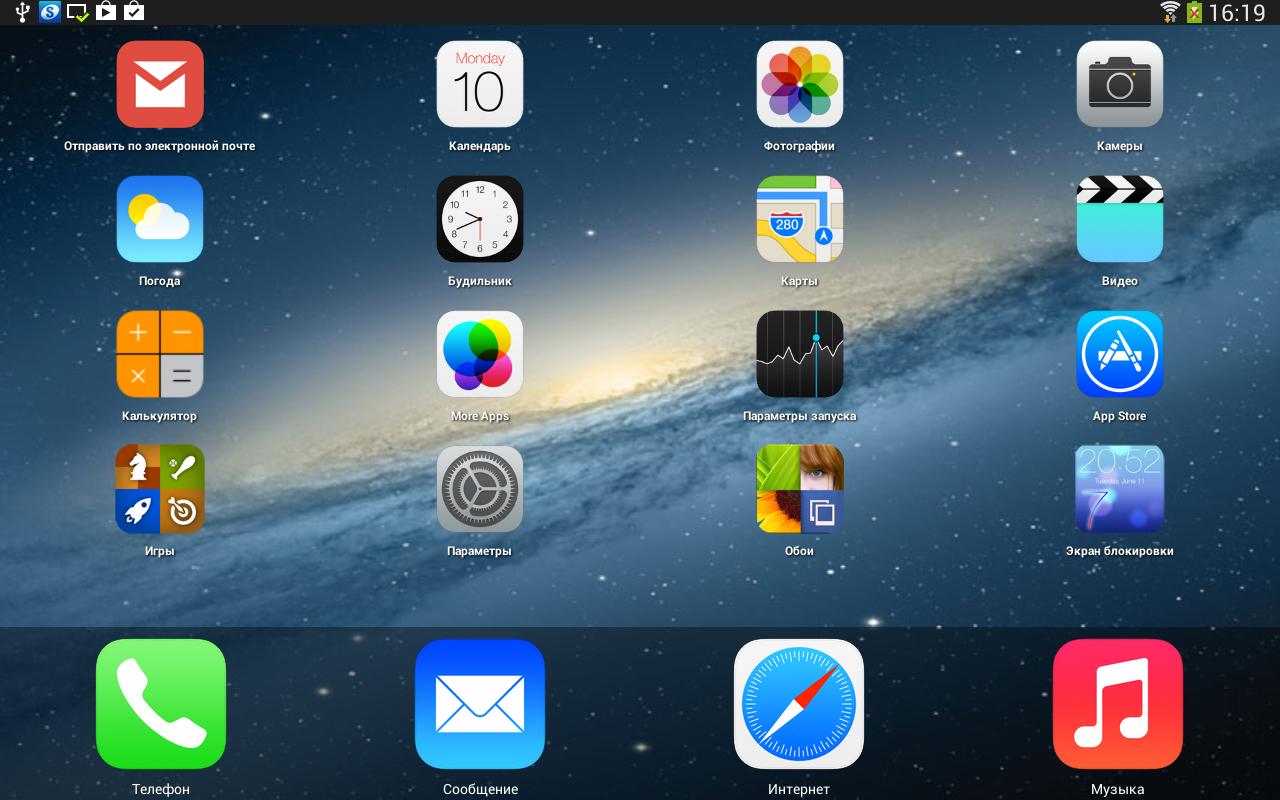The width and height of the screenshot is (1280, 800).
Task: Tap the 'Калькулятор' label text
Action: tap(160, 416)
